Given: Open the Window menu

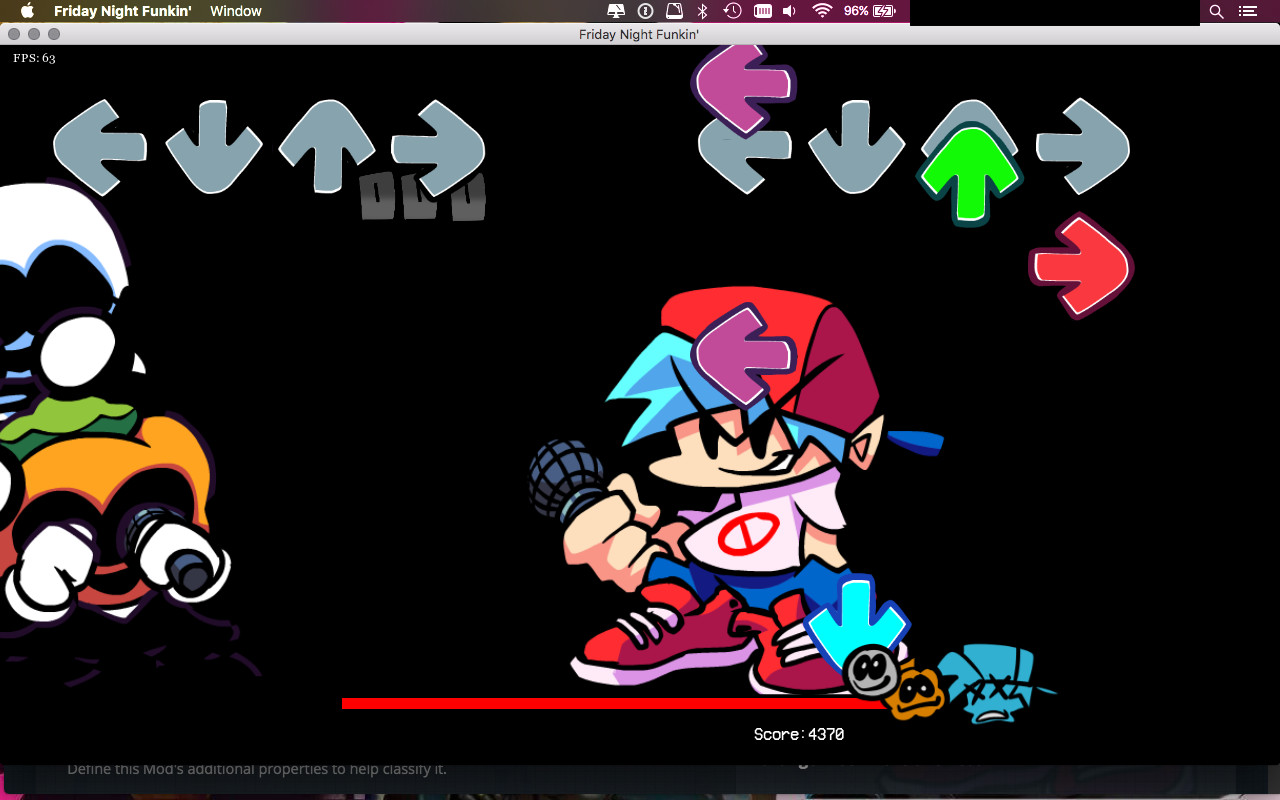Looking at the screenshot, I should pyautogui.click(x=236, y=11).
